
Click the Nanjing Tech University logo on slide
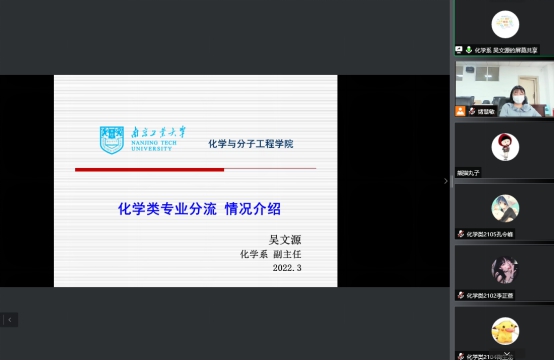pyautogui.click(x=143, y=140)
